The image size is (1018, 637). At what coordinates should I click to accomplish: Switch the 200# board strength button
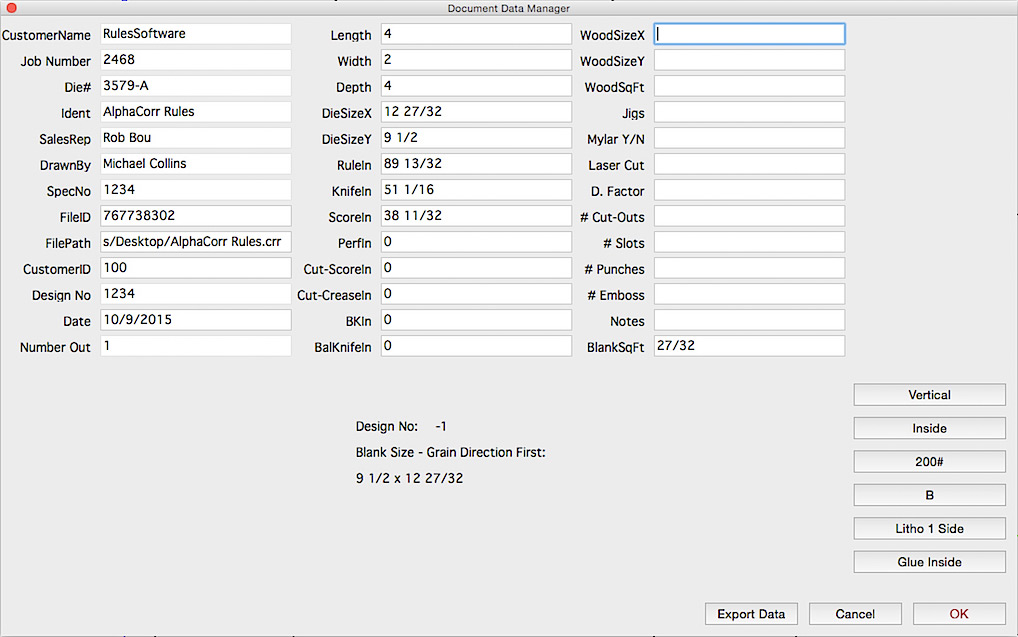pyautogui.click(x=929, y=462)
